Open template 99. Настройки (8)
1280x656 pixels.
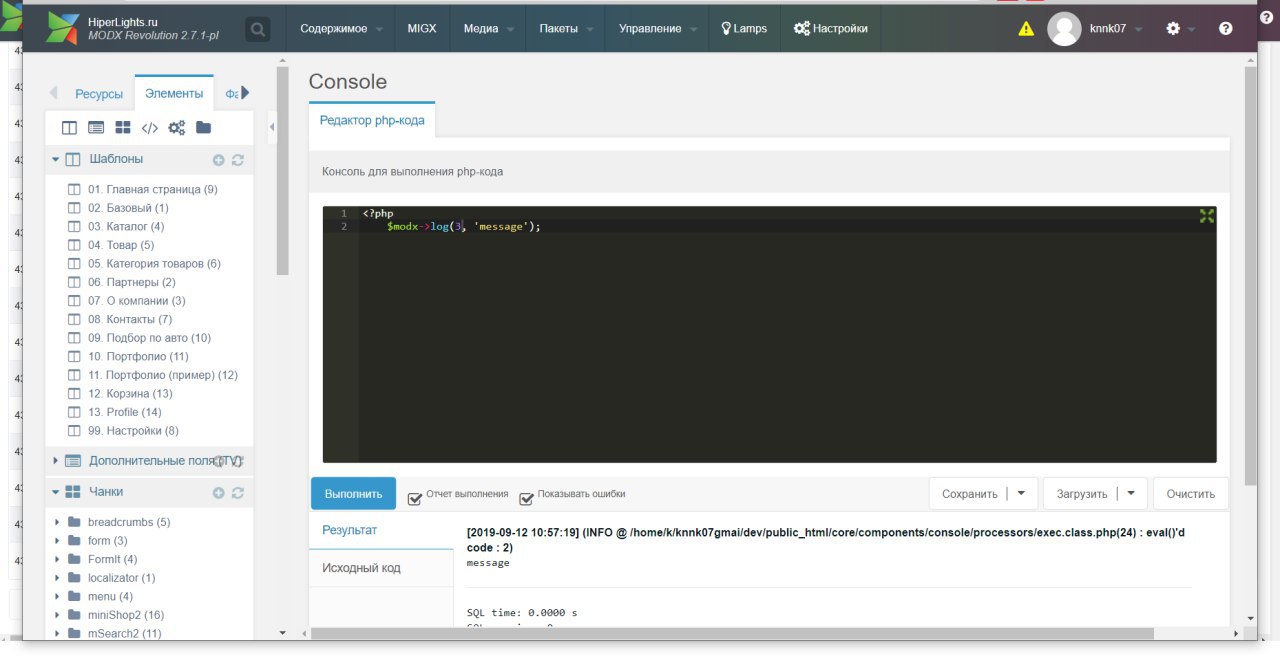(x=133, y=431)
